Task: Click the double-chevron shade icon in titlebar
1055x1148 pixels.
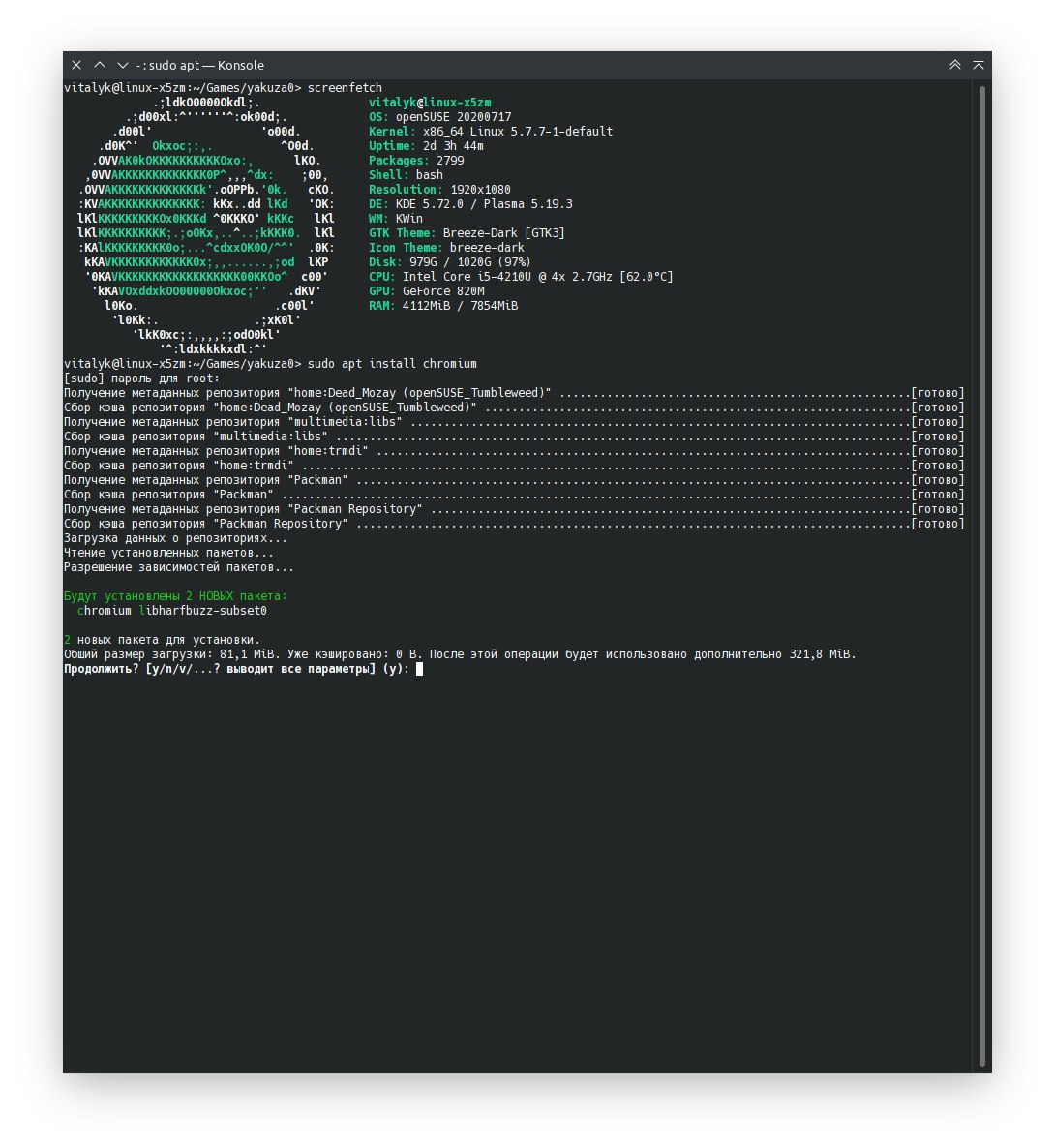Action: pyautogui.click(x=954, y=65)
